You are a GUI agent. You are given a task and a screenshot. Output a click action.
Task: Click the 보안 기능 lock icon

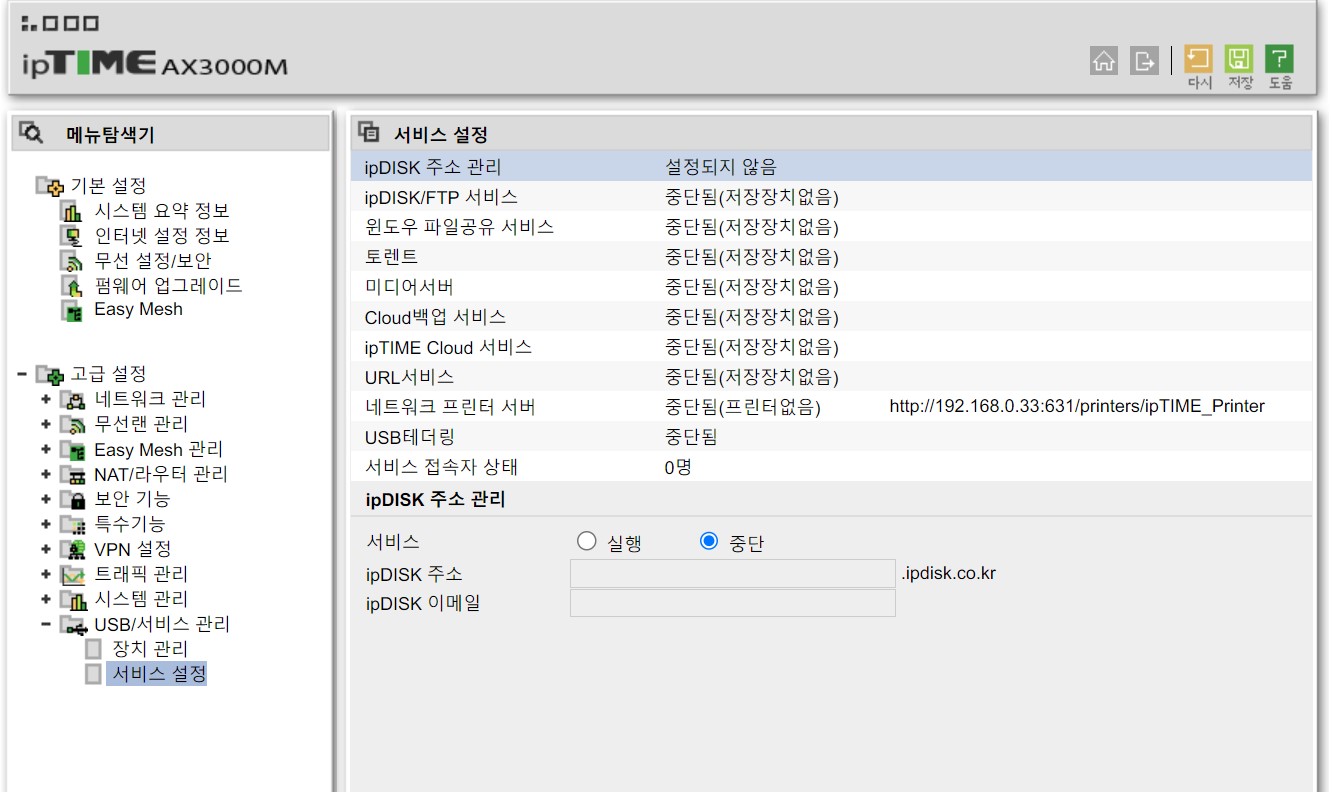click(73, 499)
